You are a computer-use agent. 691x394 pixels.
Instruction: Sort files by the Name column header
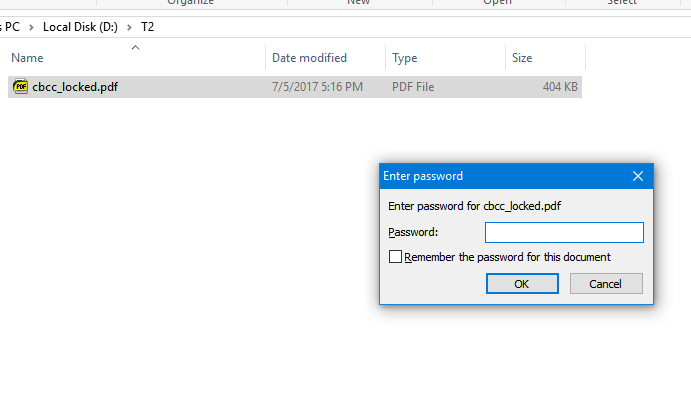(x=27, y=58)
